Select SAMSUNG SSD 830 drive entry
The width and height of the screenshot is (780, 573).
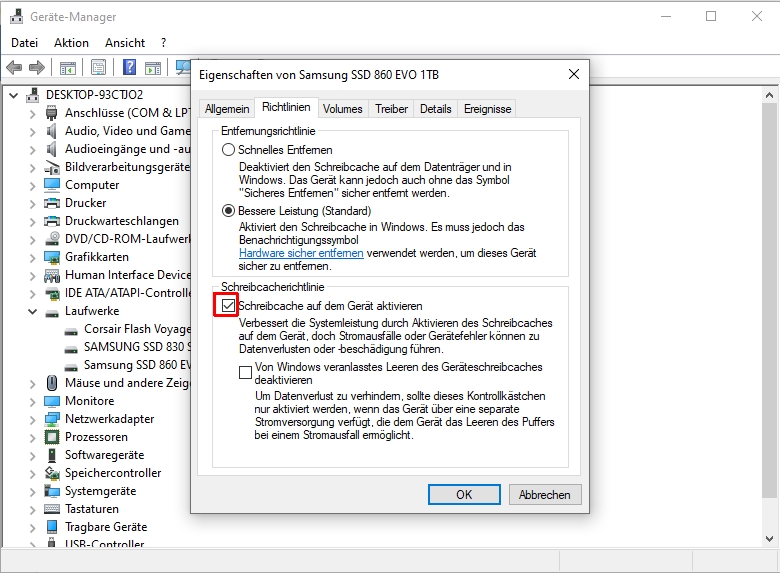pos(137,347)
